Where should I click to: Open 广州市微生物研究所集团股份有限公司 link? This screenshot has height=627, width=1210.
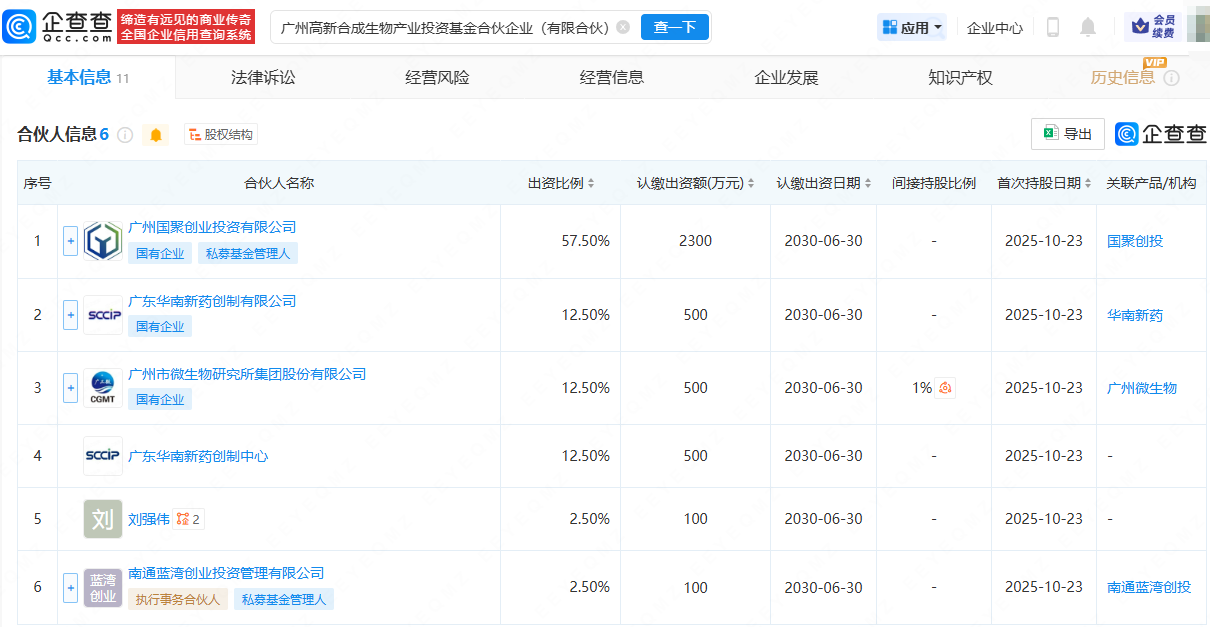[x=247, y=374]
